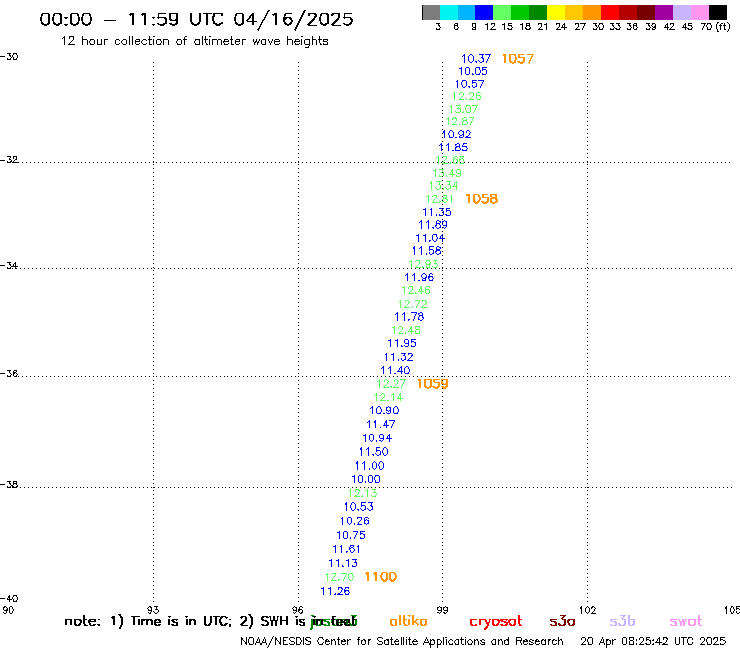The width and height of the screenshot is (740, 650).
Task: Click the 11.96 wave height reading
Action: click(419, 278)
